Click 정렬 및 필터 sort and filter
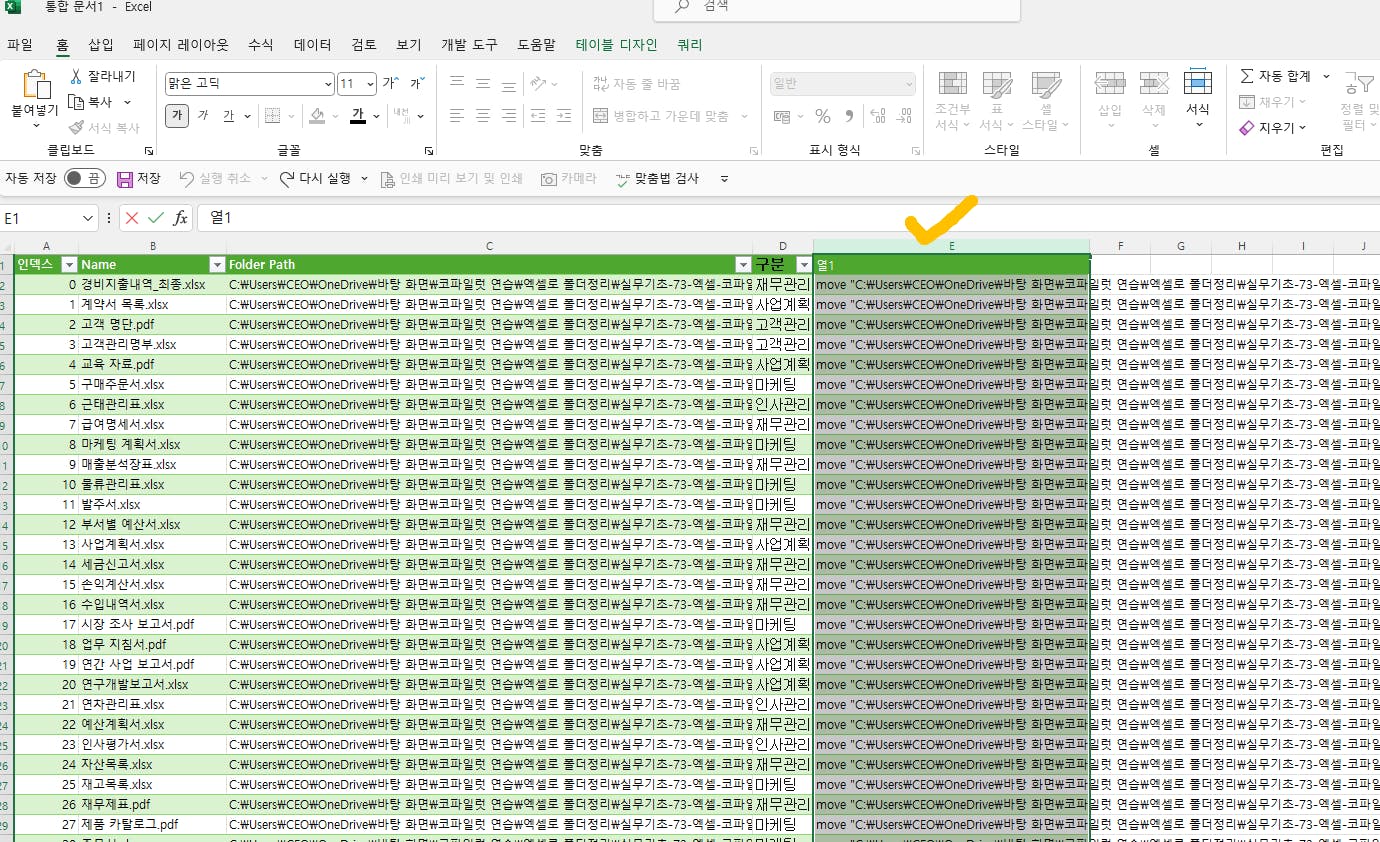This screenshot has width=1380, height=842. [1359, 101]
